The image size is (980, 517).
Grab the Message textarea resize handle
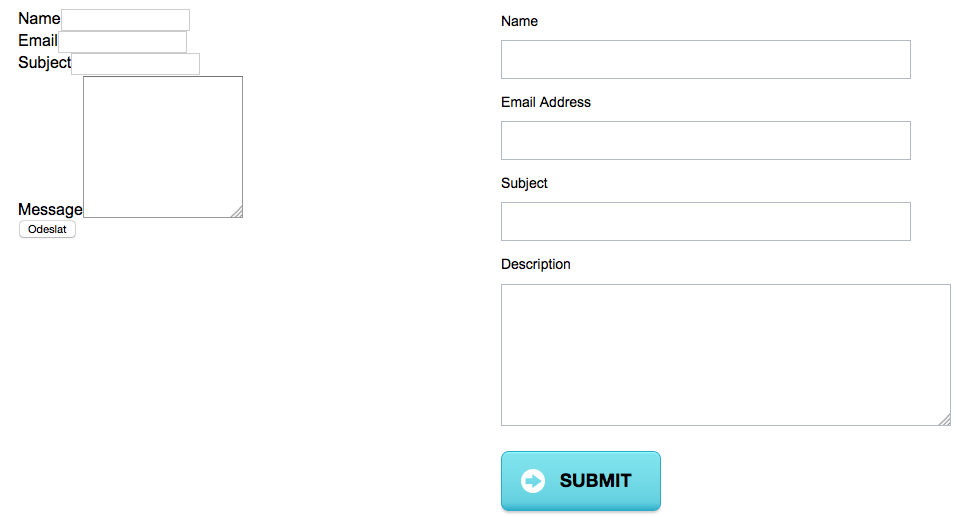coord(237,212)
